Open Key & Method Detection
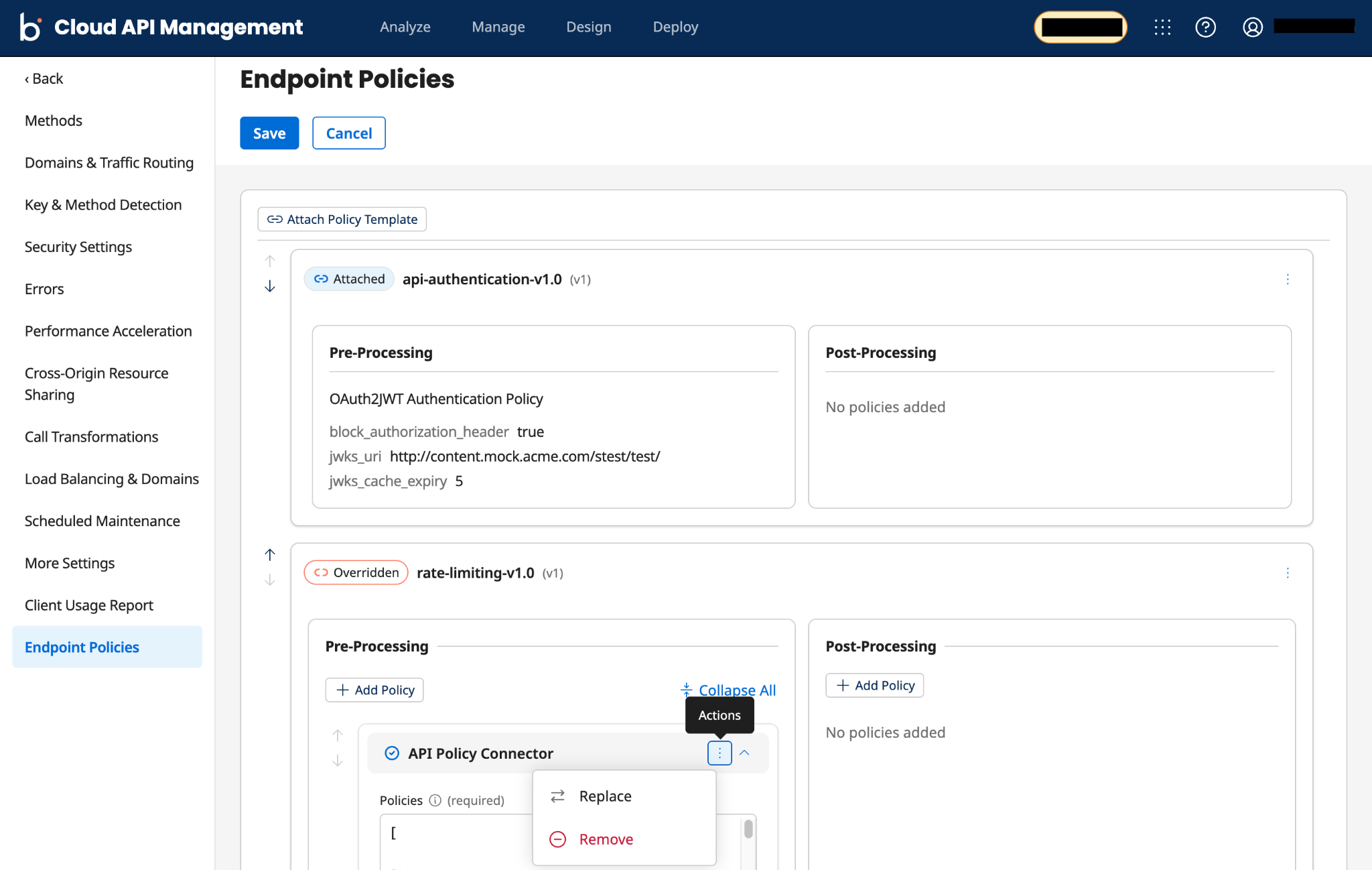Screen dimensions: 1372x870 (x=103, y=205)
